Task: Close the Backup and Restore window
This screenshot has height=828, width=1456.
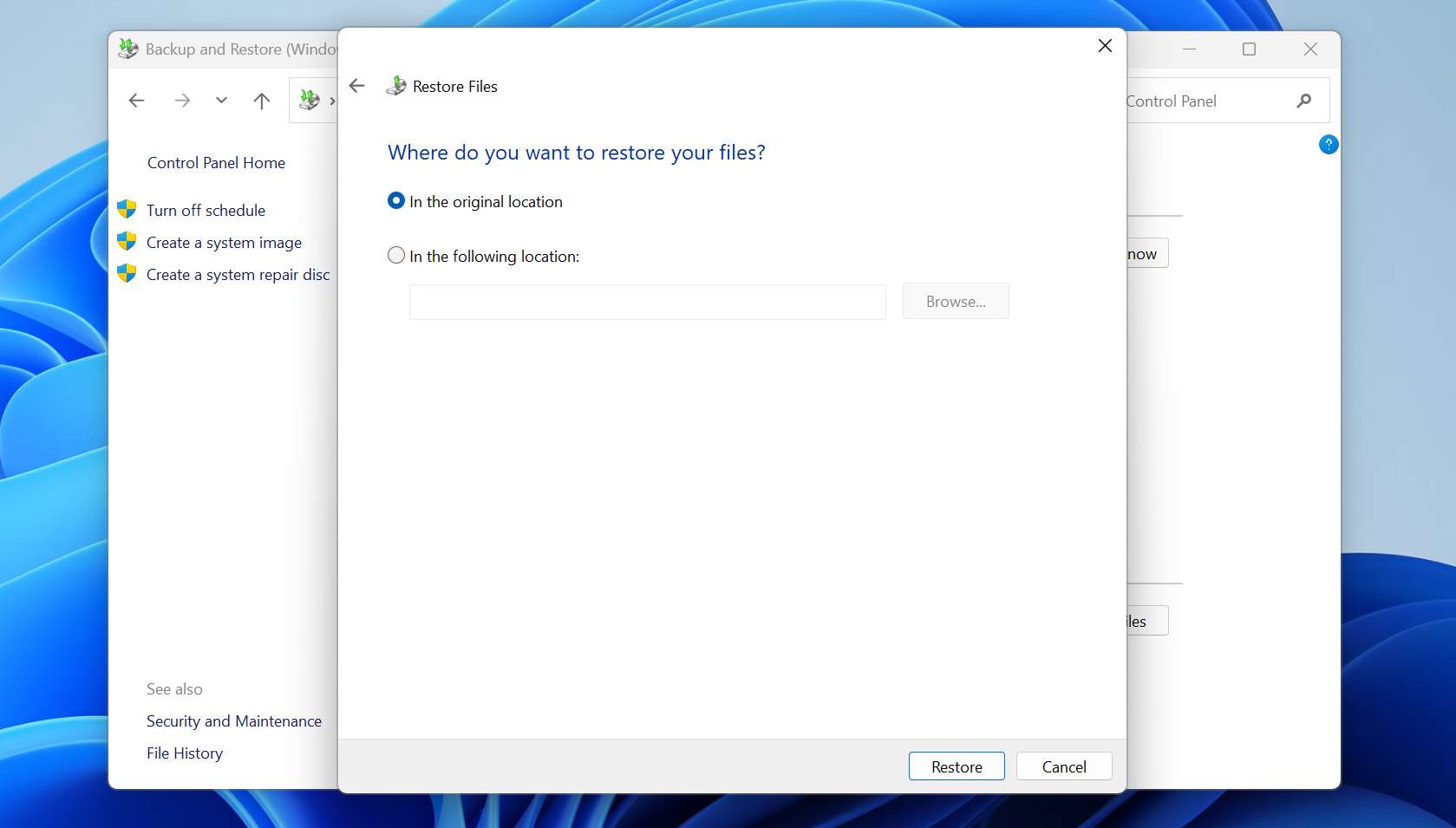Action: 1310,49
